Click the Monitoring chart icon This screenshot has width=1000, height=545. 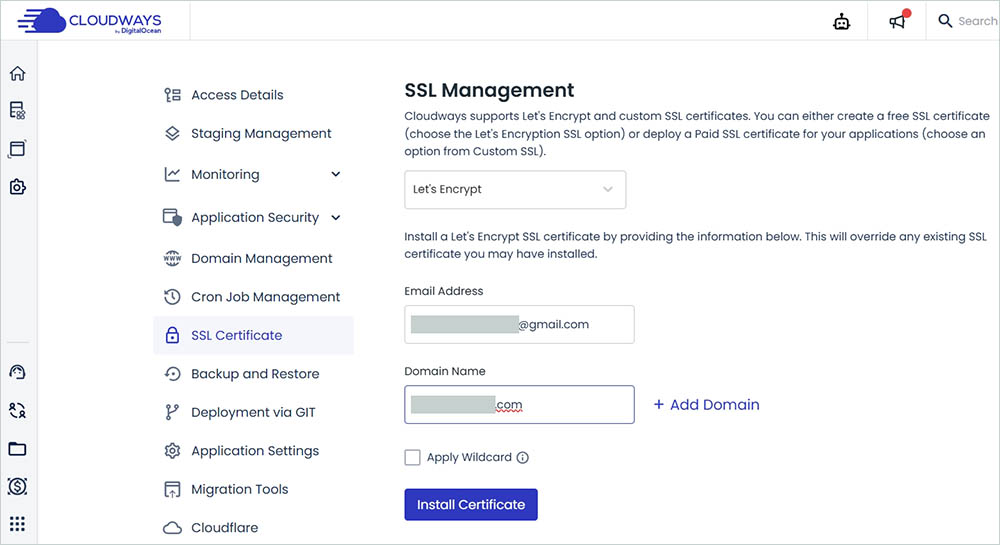172,174
